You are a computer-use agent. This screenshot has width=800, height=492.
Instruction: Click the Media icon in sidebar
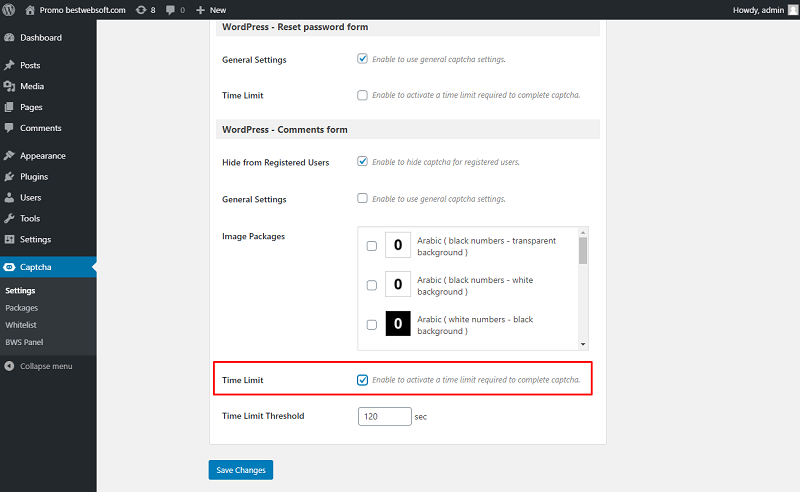click(x=9, y=86)
